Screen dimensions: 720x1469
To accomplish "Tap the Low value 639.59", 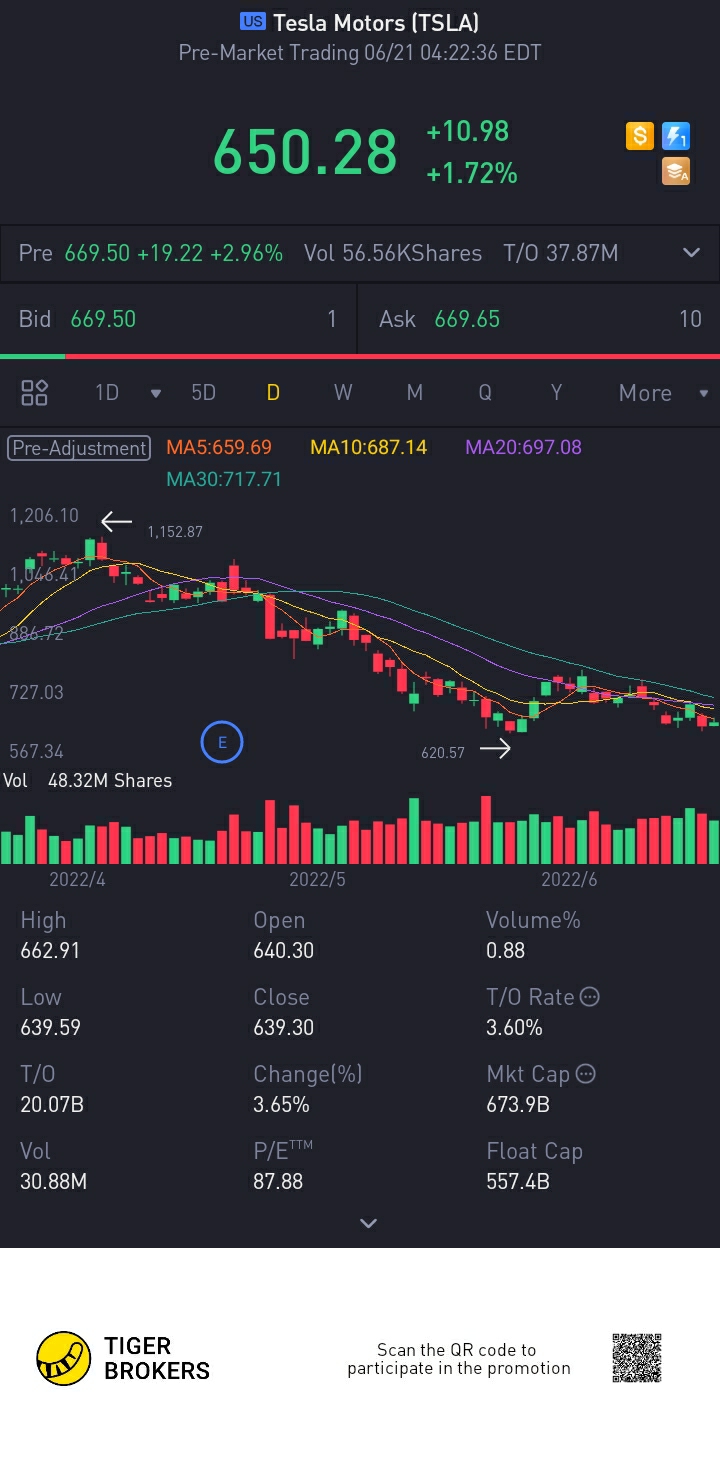I will tap(50, 1027).
